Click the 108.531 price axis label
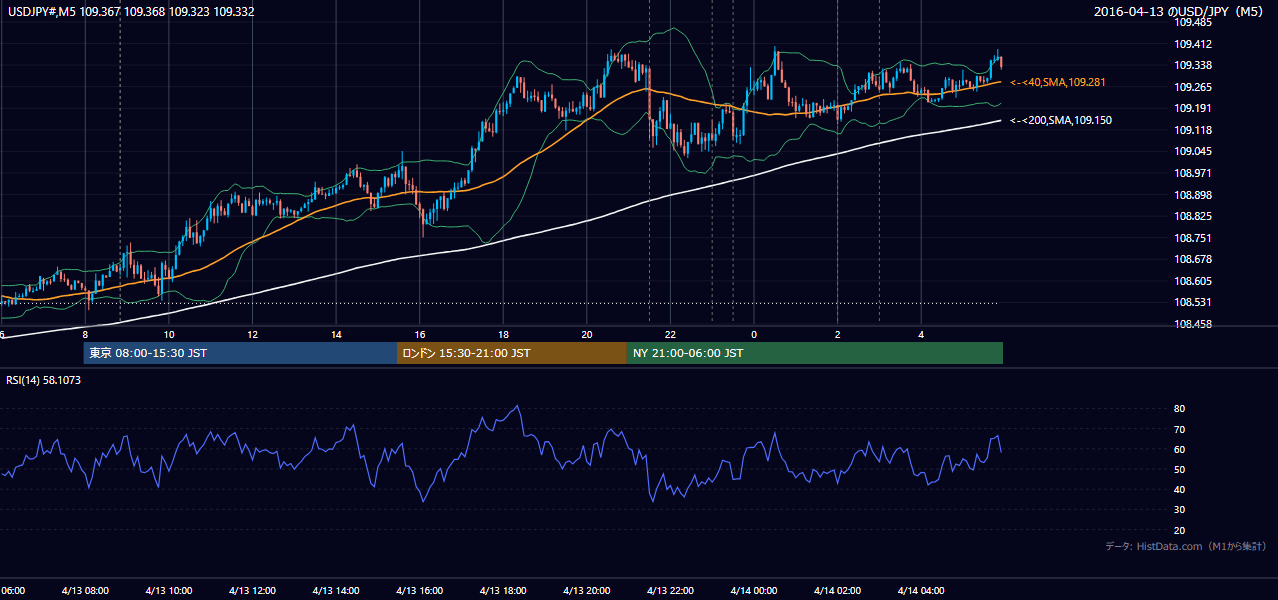 point(1193,303)
